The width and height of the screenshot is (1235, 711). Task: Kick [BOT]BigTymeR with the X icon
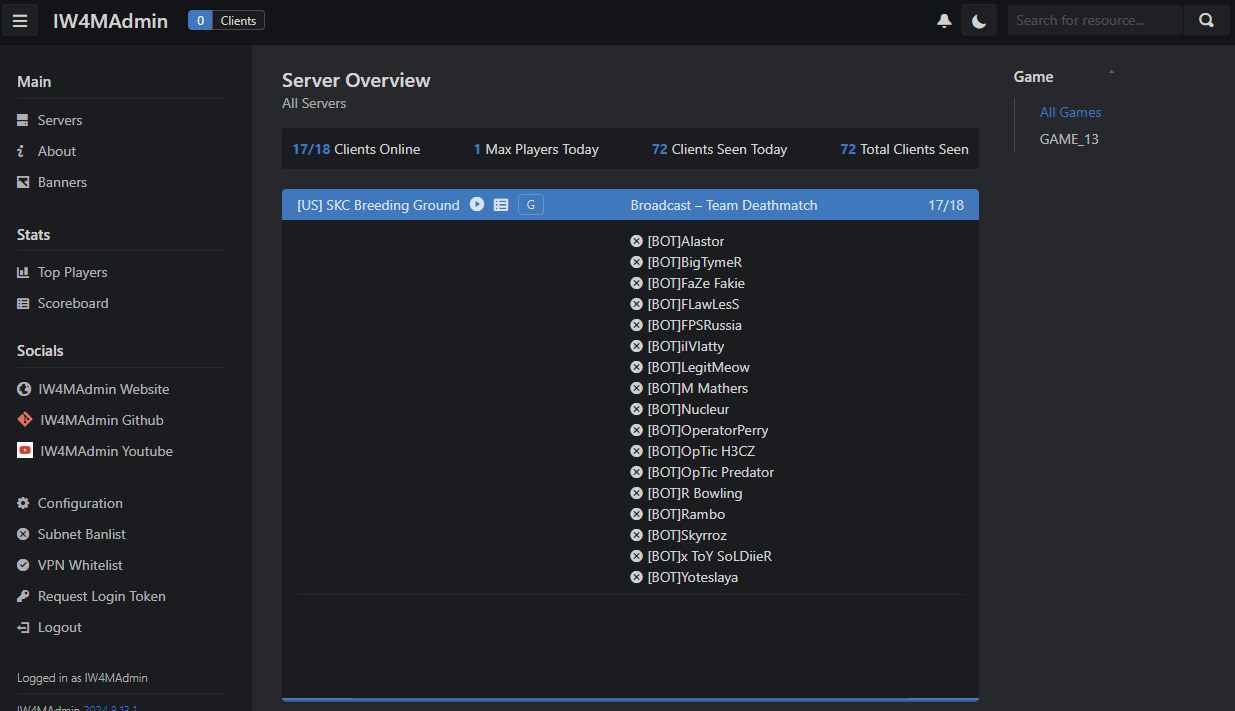pyautogui.click(x=636, y=262)
